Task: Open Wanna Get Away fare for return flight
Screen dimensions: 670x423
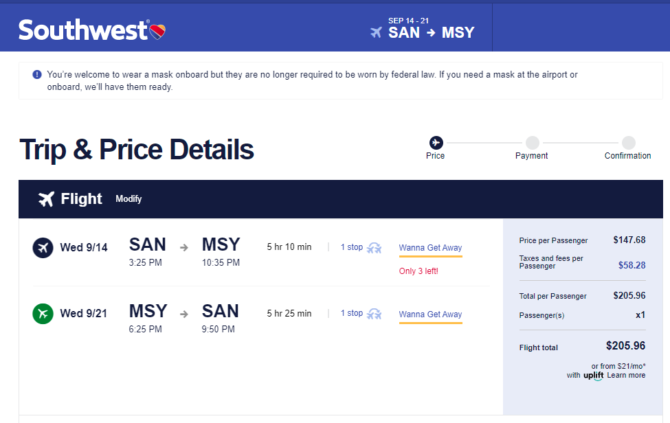Action: coord(430,314)
